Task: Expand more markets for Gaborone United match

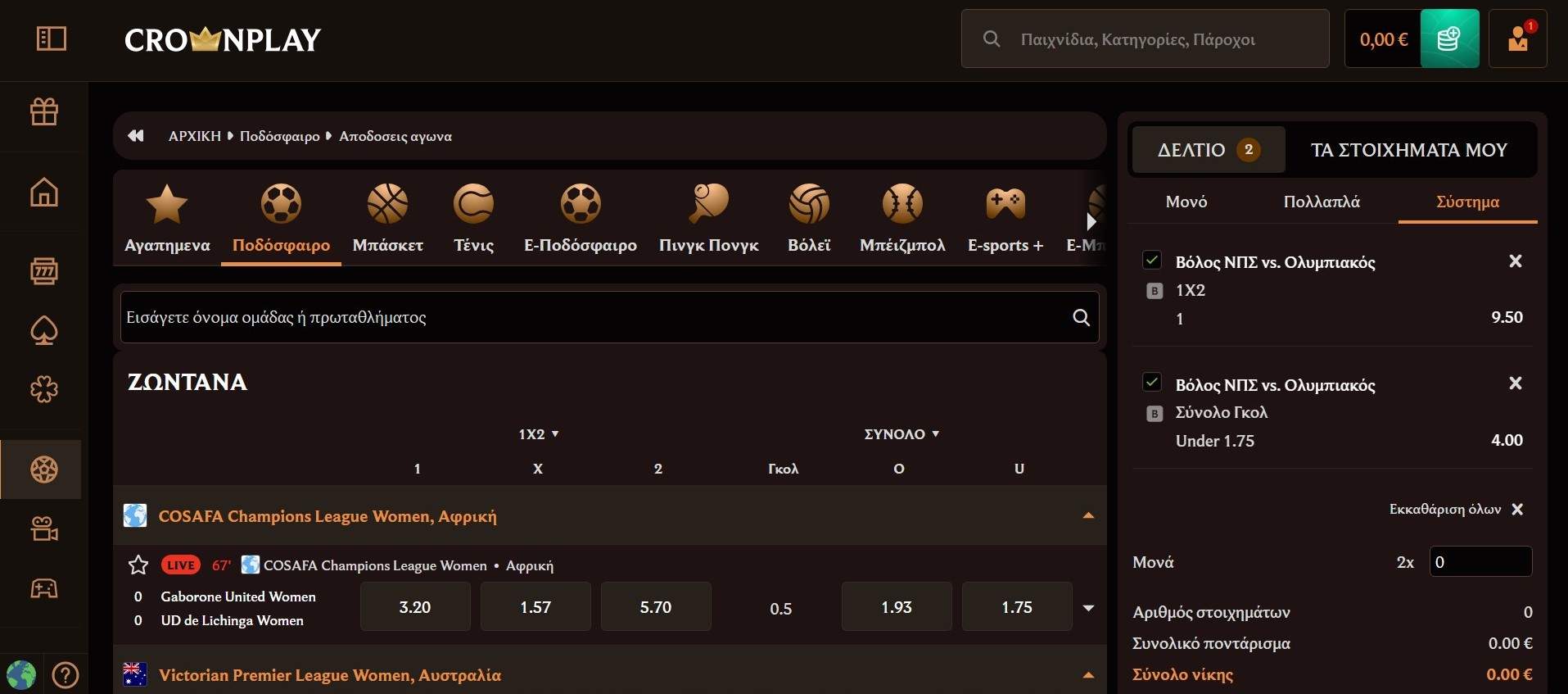Action: click(1088, 608)
